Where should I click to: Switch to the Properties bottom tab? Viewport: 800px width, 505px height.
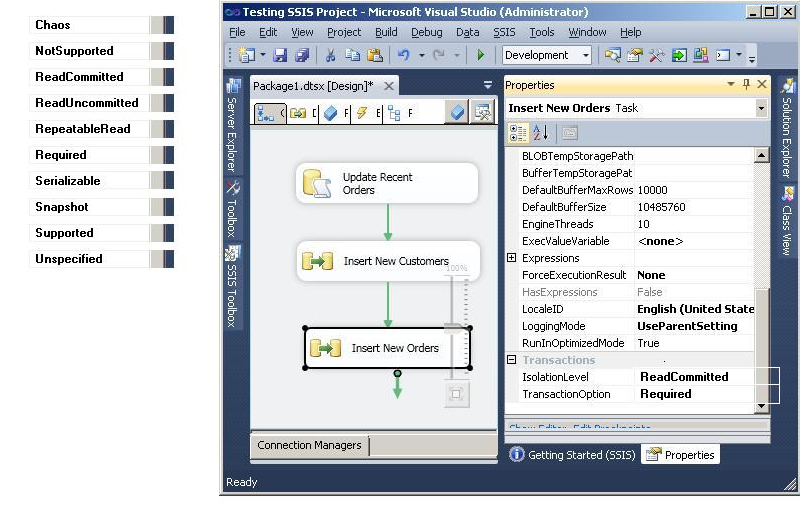680,454
